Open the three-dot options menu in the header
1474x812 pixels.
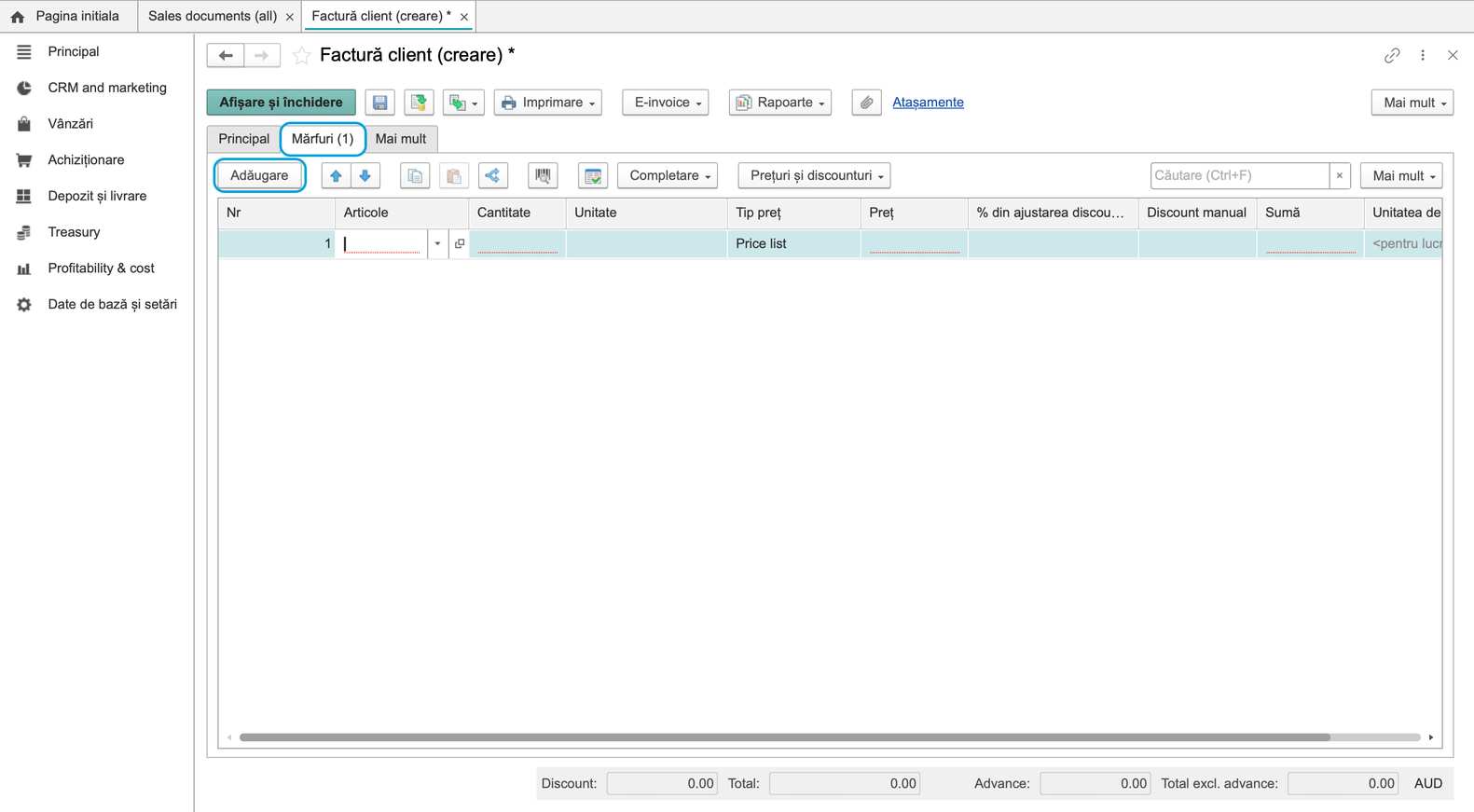(1423, 56)
